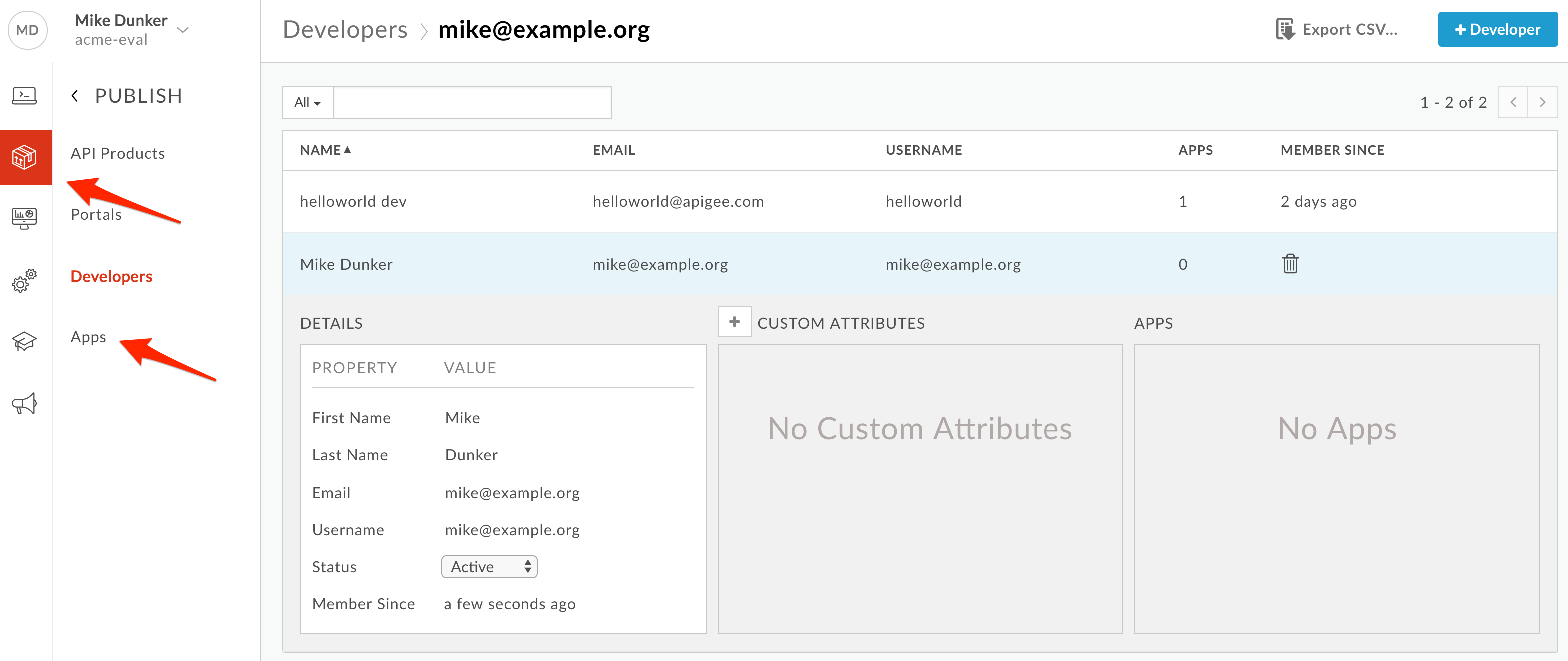Click the '1 - 2 of 2' pagination text
Screen dimensions: 1568x661
point(1453,102)
